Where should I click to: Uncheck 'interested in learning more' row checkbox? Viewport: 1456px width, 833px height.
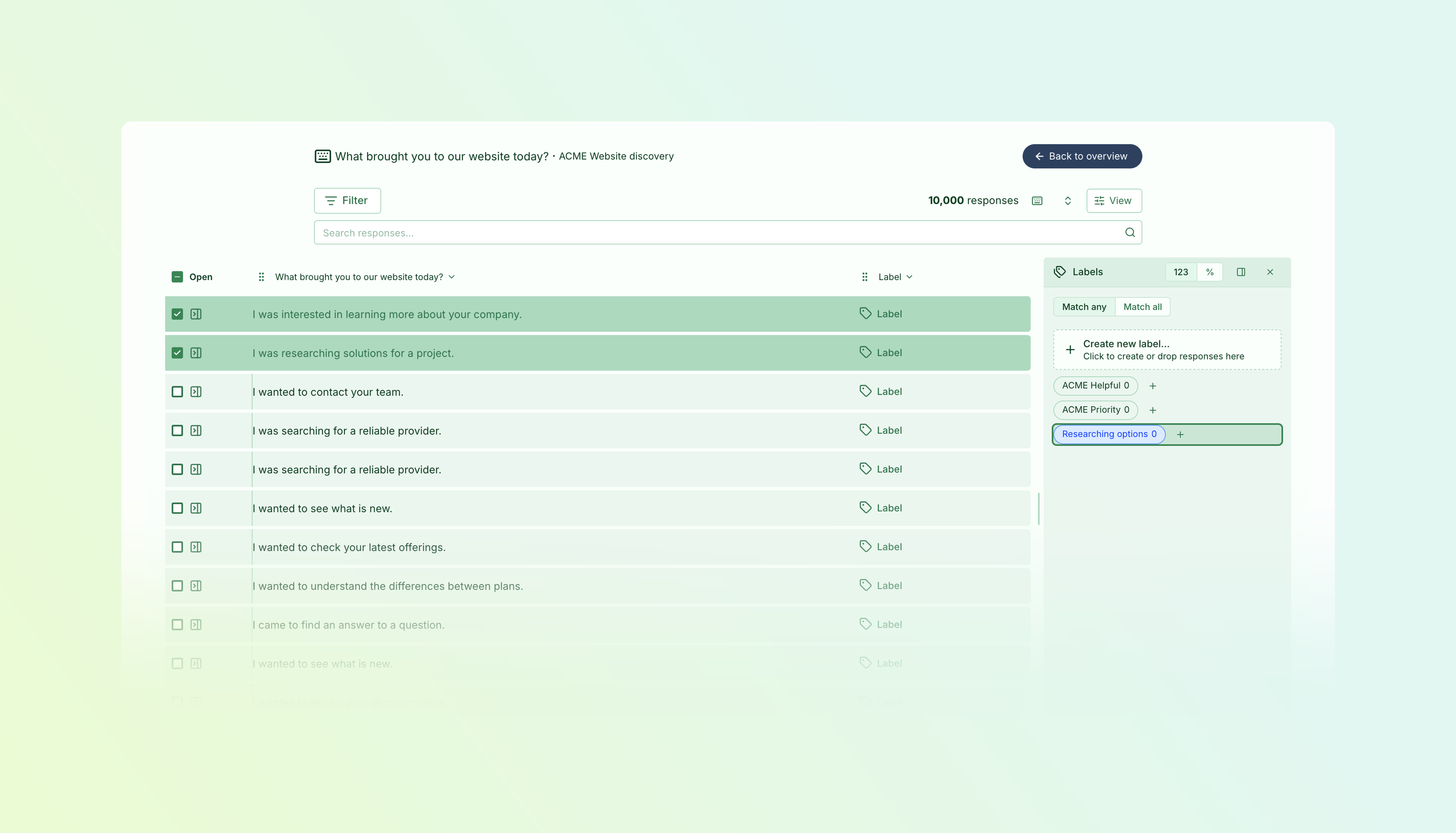177,314
